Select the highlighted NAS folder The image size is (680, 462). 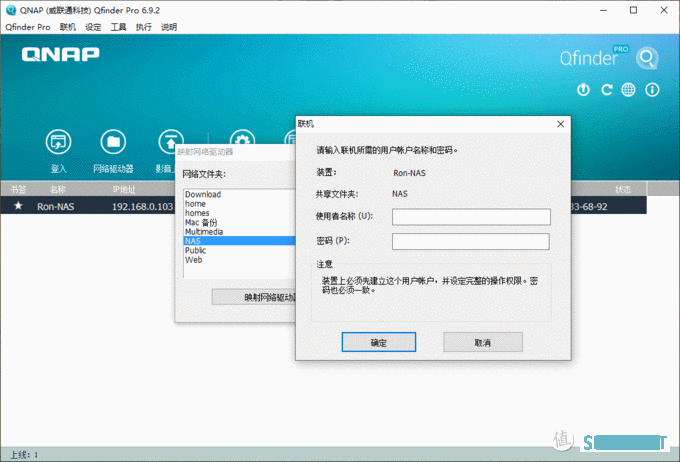[x=239, y=241]
